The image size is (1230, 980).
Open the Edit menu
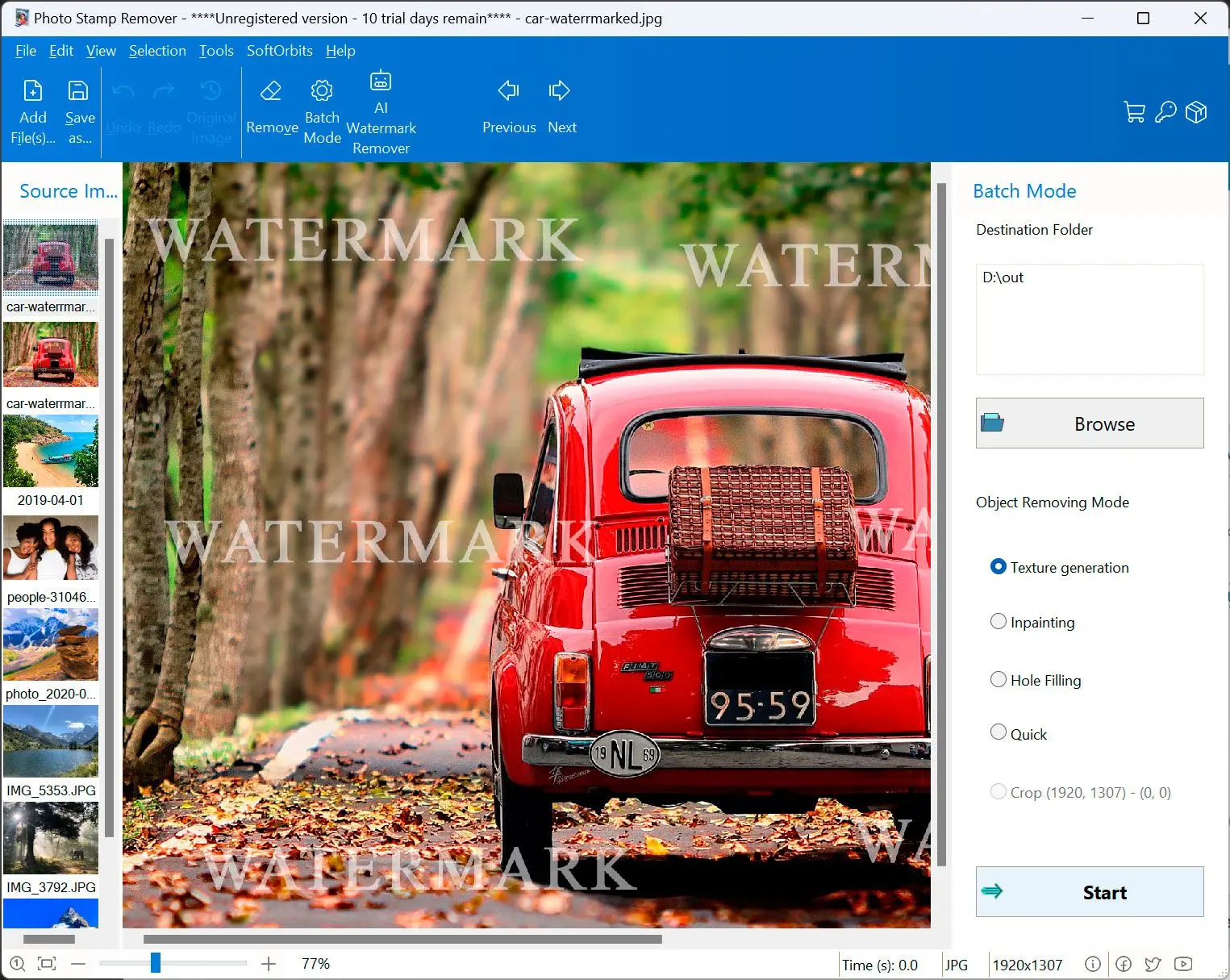coord(61,51)
